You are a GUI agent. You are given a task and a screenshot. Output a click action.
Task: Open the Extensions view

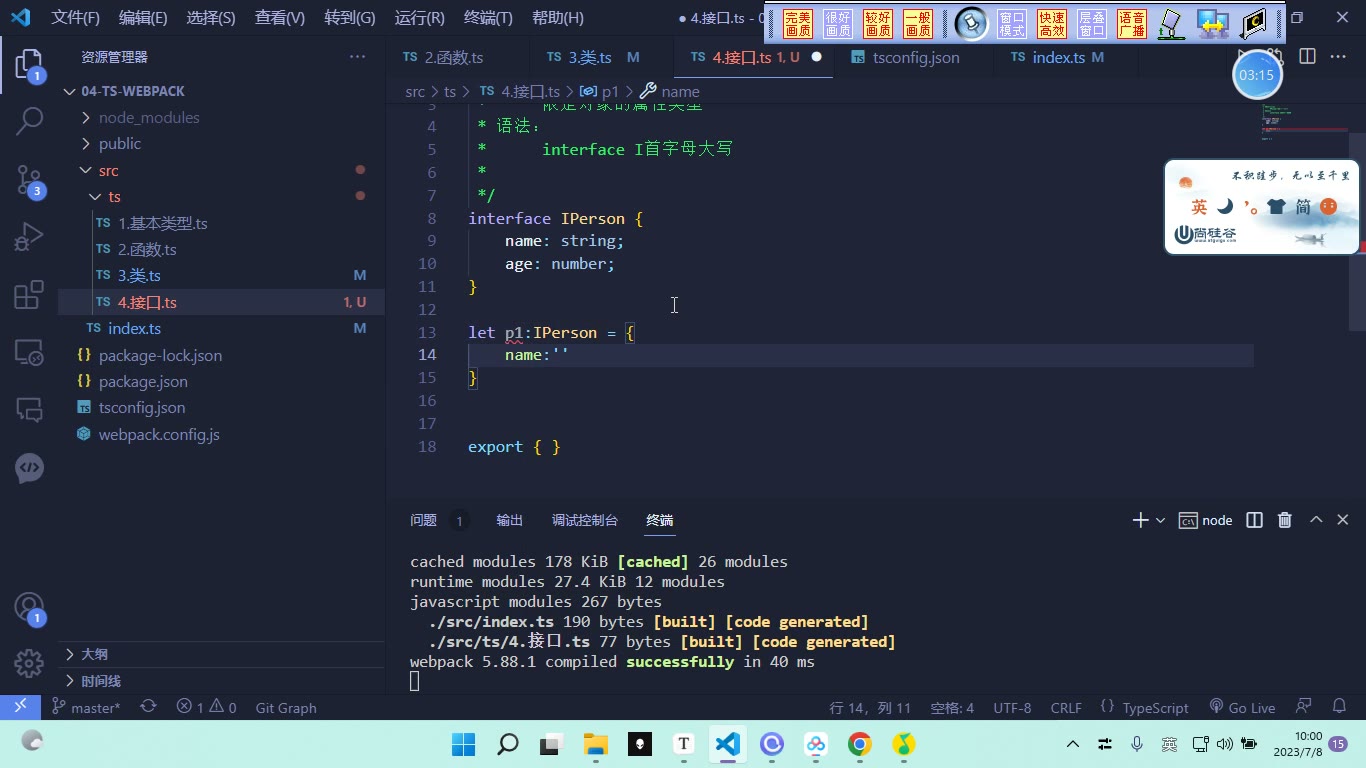[29, 295]
